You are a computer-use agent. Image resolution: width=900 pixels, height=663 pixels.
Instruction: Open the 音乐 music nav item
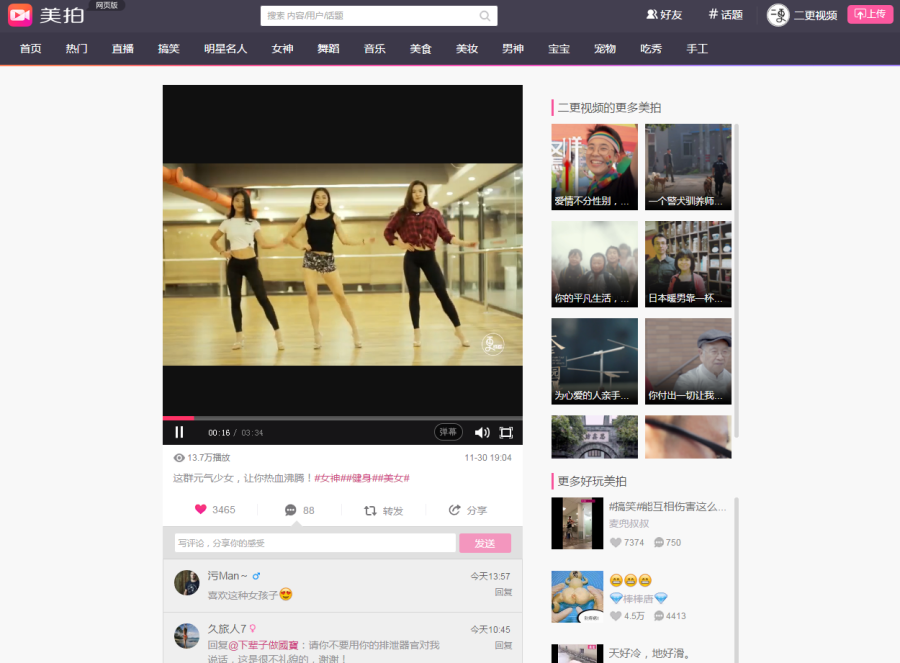tap(375, 49)
